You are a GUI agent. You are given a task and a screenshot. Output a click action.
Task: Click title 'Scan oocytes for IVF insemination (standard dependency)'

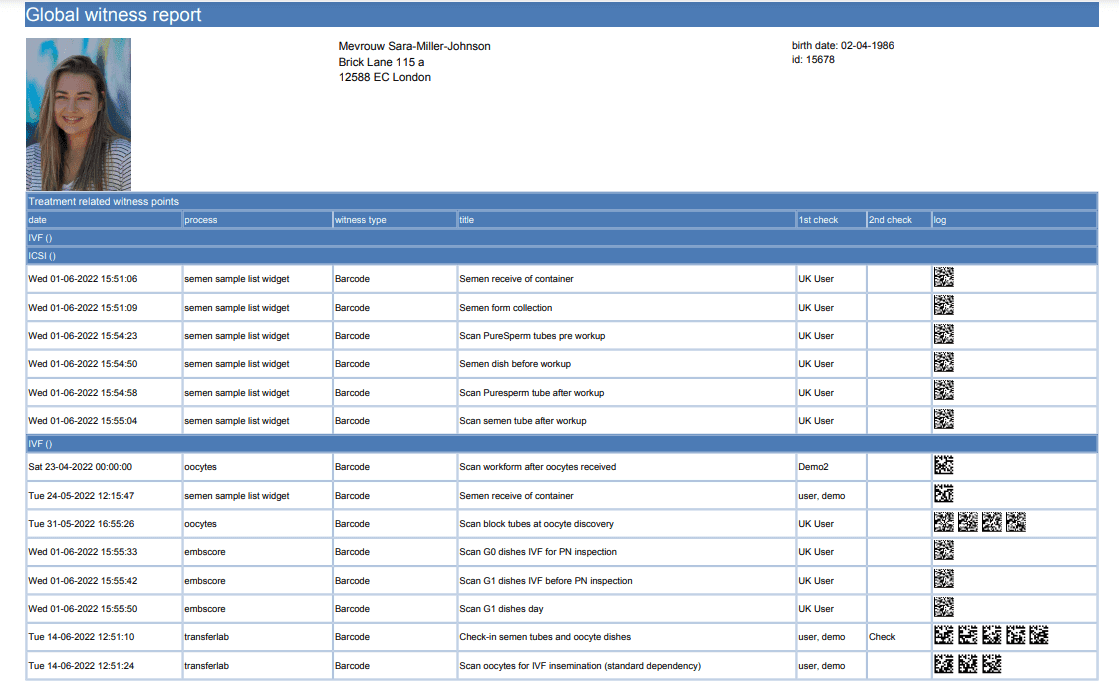coord(579,666)
